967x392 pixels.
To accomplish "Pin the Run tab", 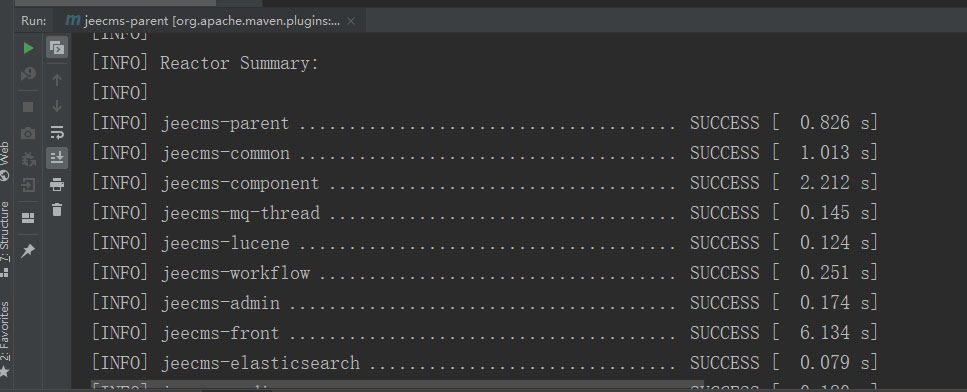I will (x=28, y=251).
